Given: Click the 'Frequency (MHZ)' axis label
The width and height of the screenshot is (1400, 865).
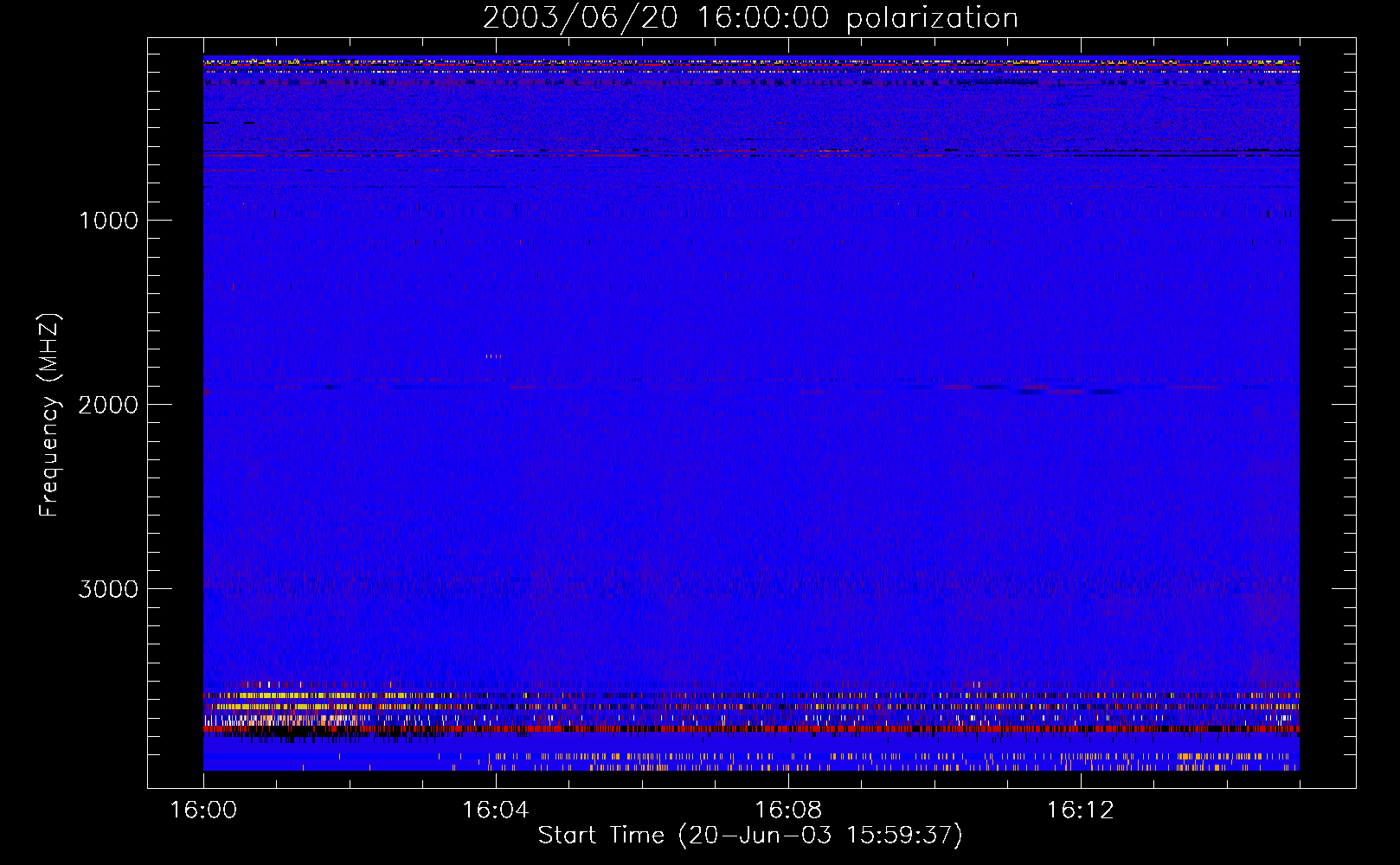Looking at the screenshot, I should (x=49, y=415).
